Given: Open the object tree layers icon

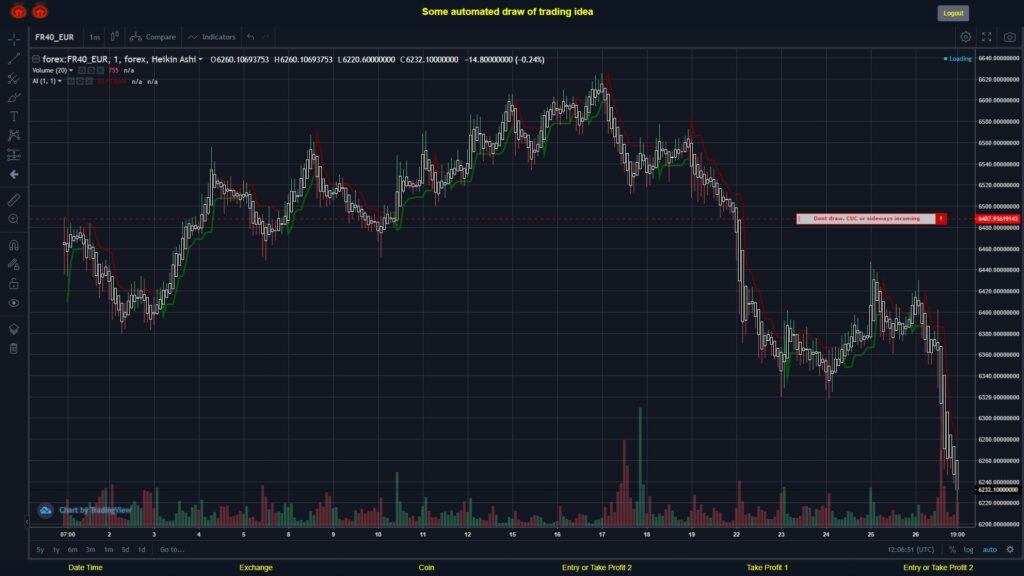Looking at the screenshot, I should coord(14,329).
